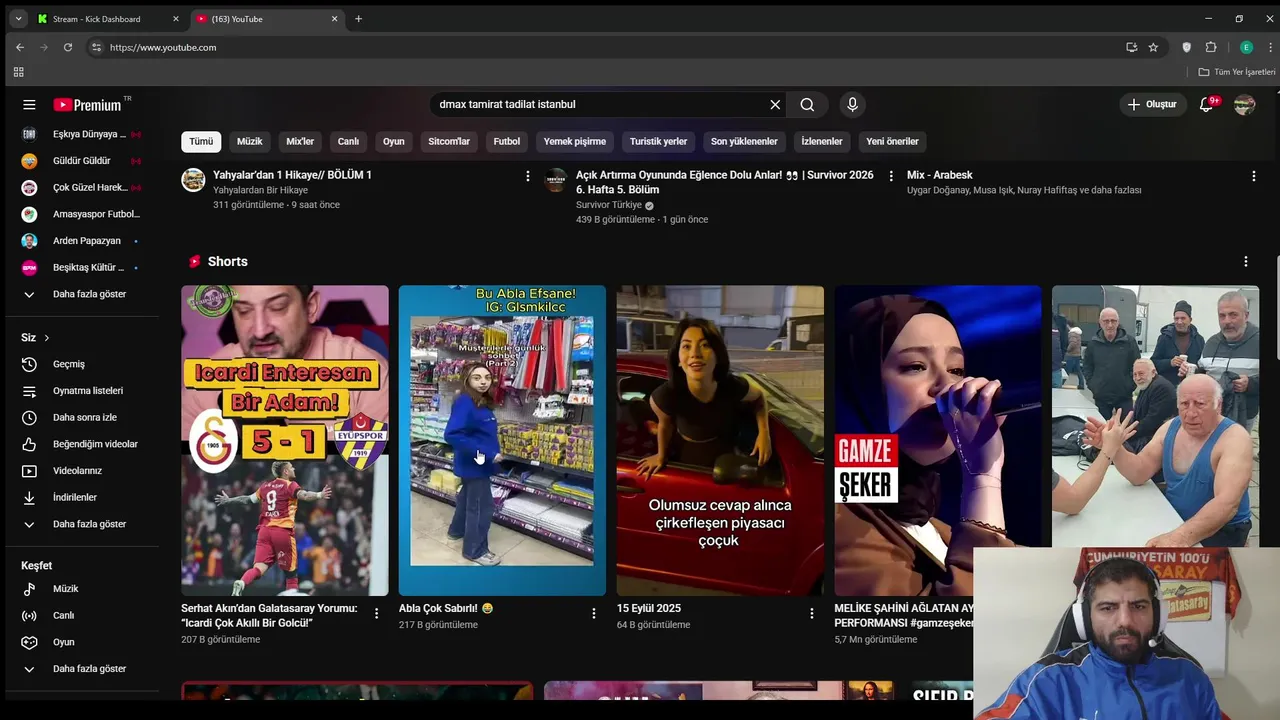Image resolution: width=1280 pixels, height=720 pixels.
Task: Open options for Survivor 2026 video
Action: [891, 176]
